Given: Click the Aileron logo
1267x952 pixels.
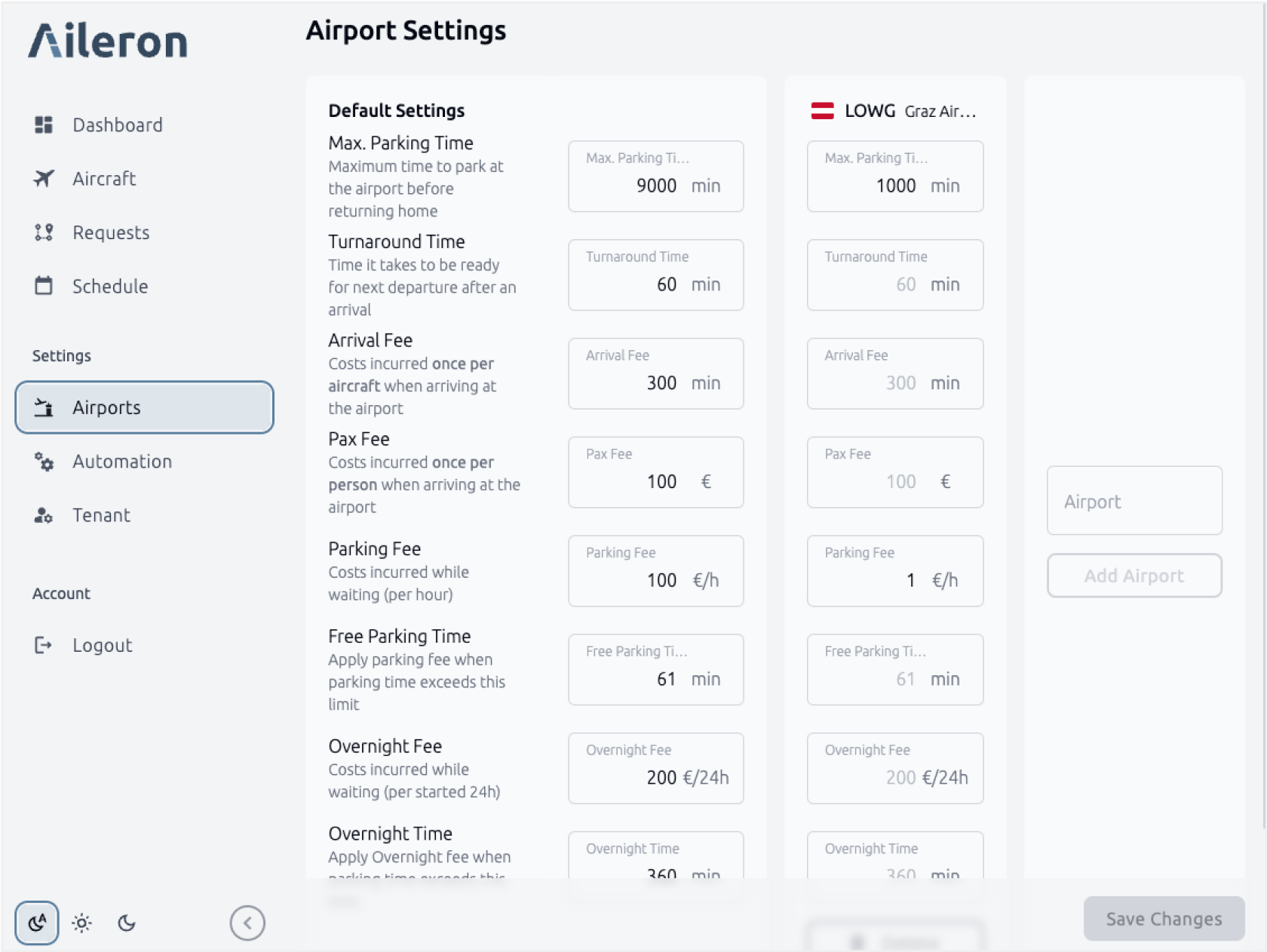Looking at the screenshot, I should (x=108, y=40).
